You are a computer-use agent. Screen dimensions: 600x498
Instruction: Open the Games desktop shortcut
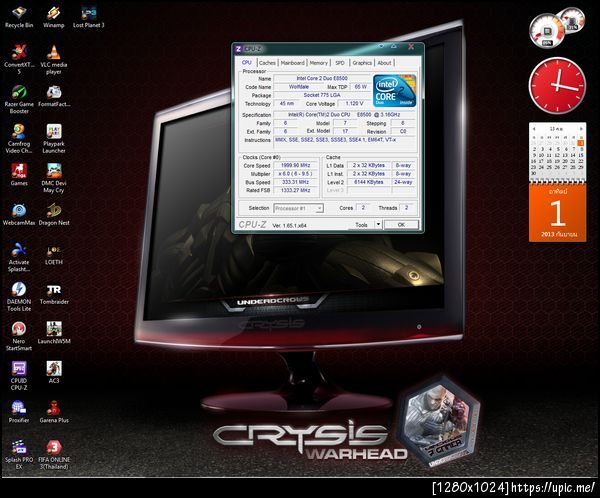pyautogui.click(x=19, y=175)
